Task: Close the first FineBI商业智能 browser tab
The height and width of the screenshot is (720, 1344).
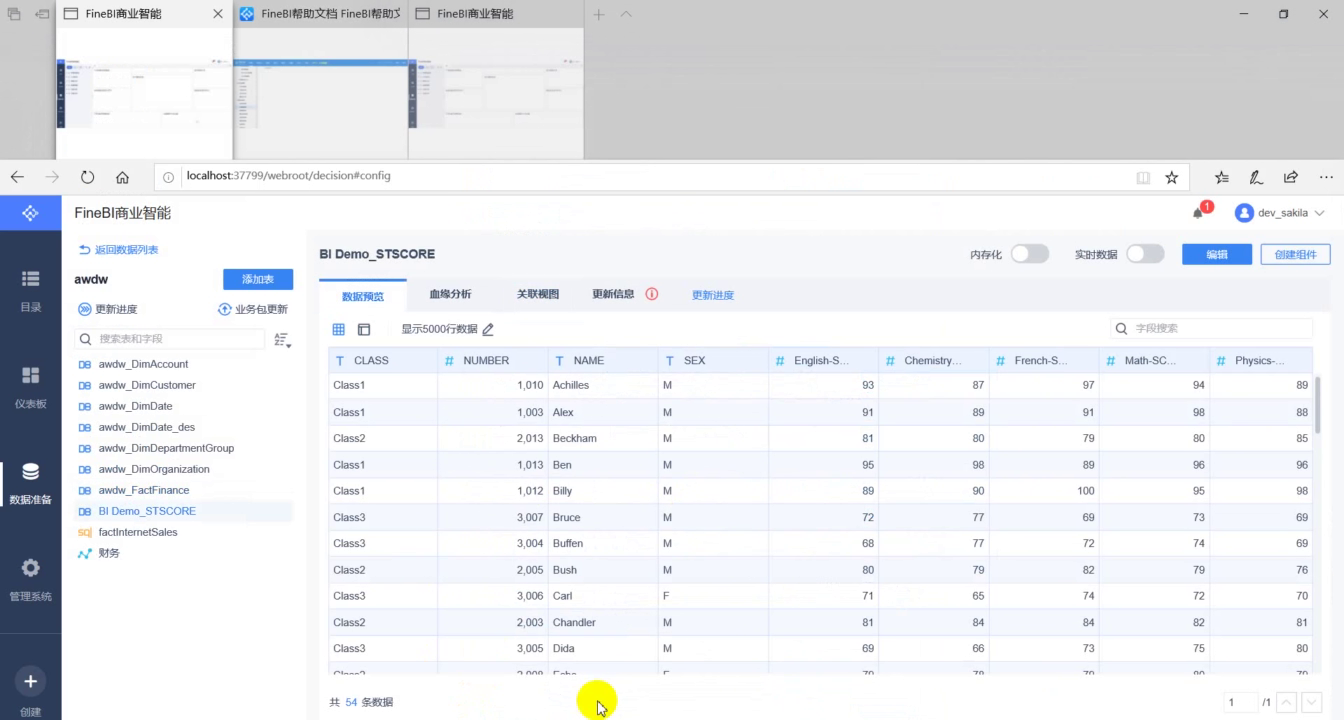Action: pos(218,14)
